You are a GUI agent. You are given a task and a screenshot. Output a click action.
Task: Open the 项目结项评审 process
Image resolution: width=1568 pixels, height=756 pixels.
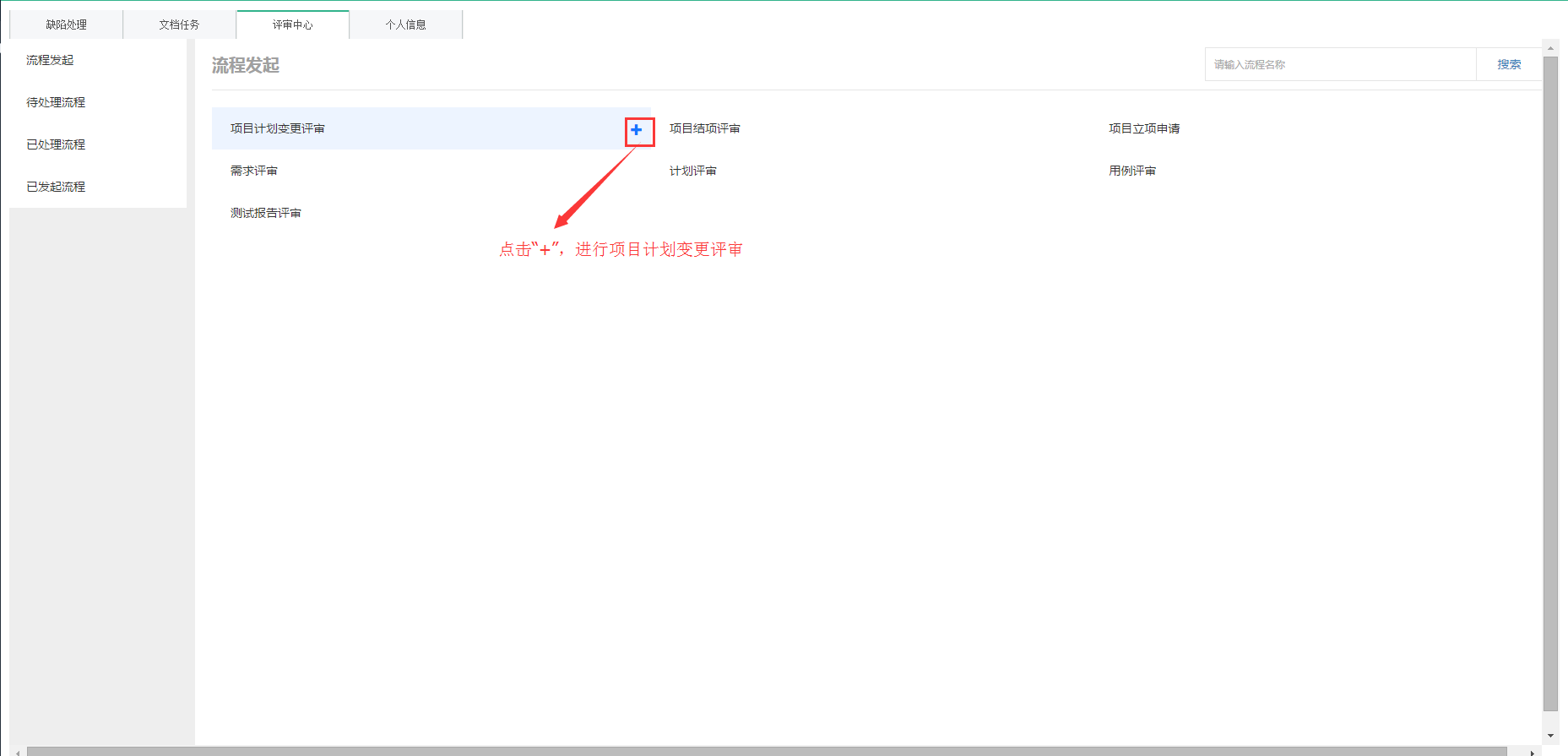704,128
